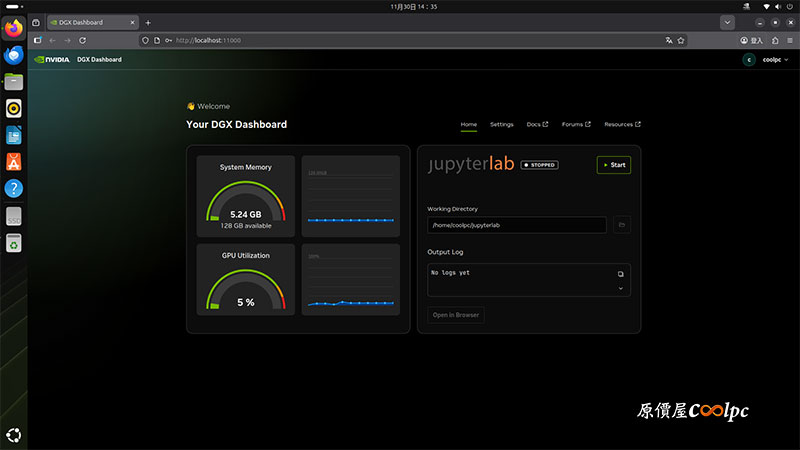Screen dimensions: 800x450
Task: Click the browser sidebar toggle icon
Action: point(38,40)
